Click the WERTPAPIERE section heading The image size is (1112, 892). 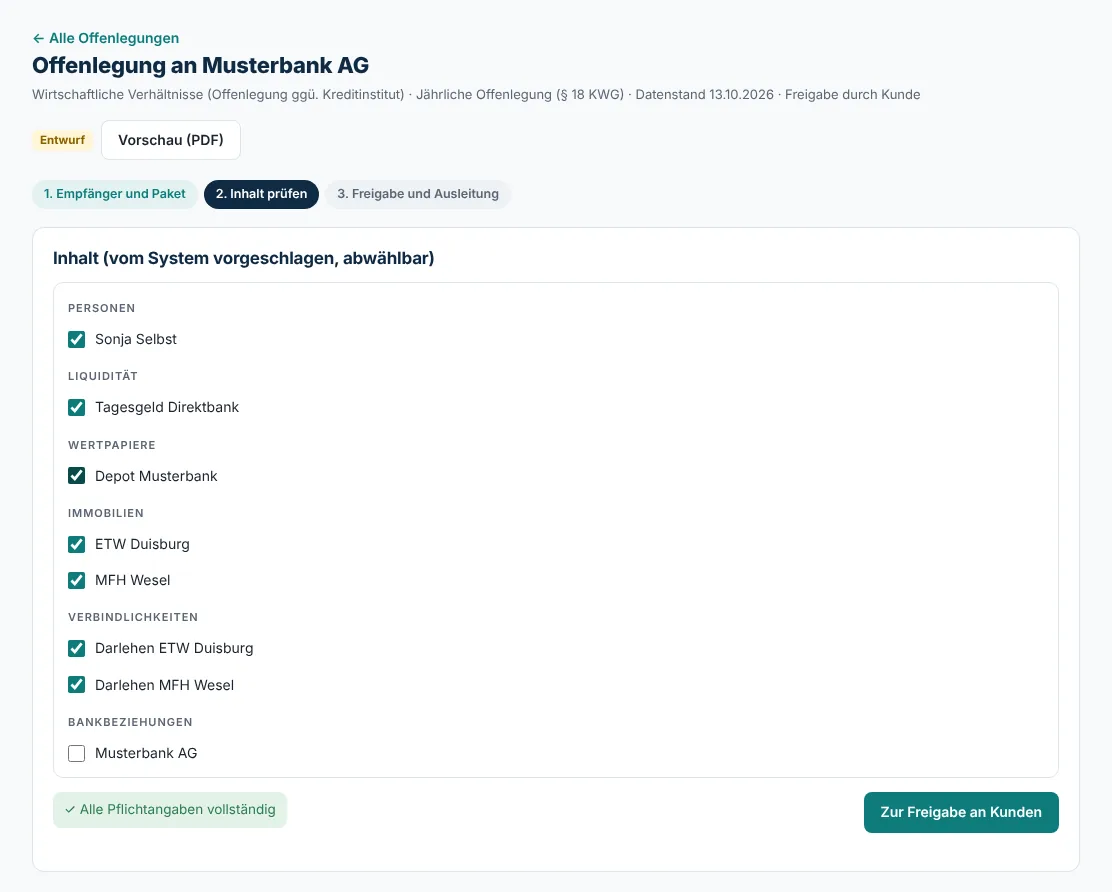pyautogui.click(x=111, y=445)
